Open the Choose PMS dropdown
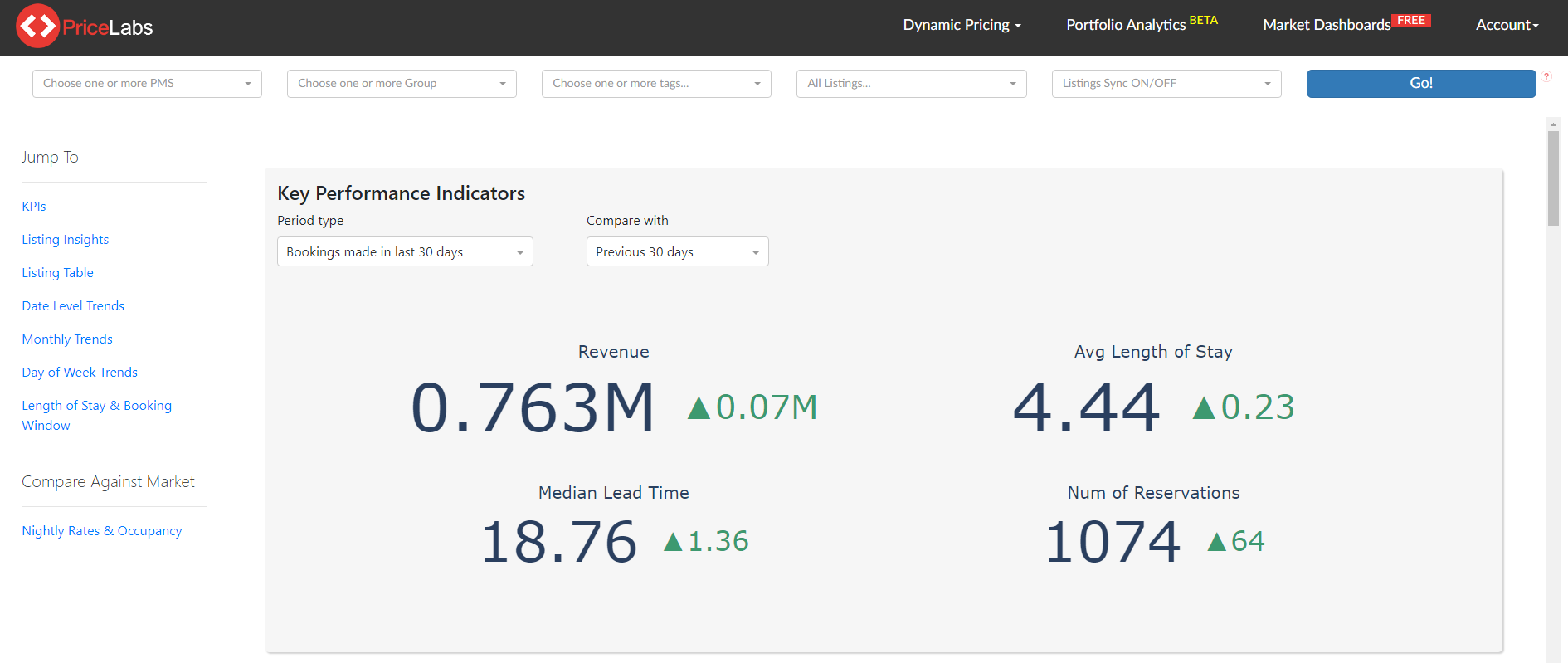The width and height of the screenshot is (1568, 663). pos(147,84)
